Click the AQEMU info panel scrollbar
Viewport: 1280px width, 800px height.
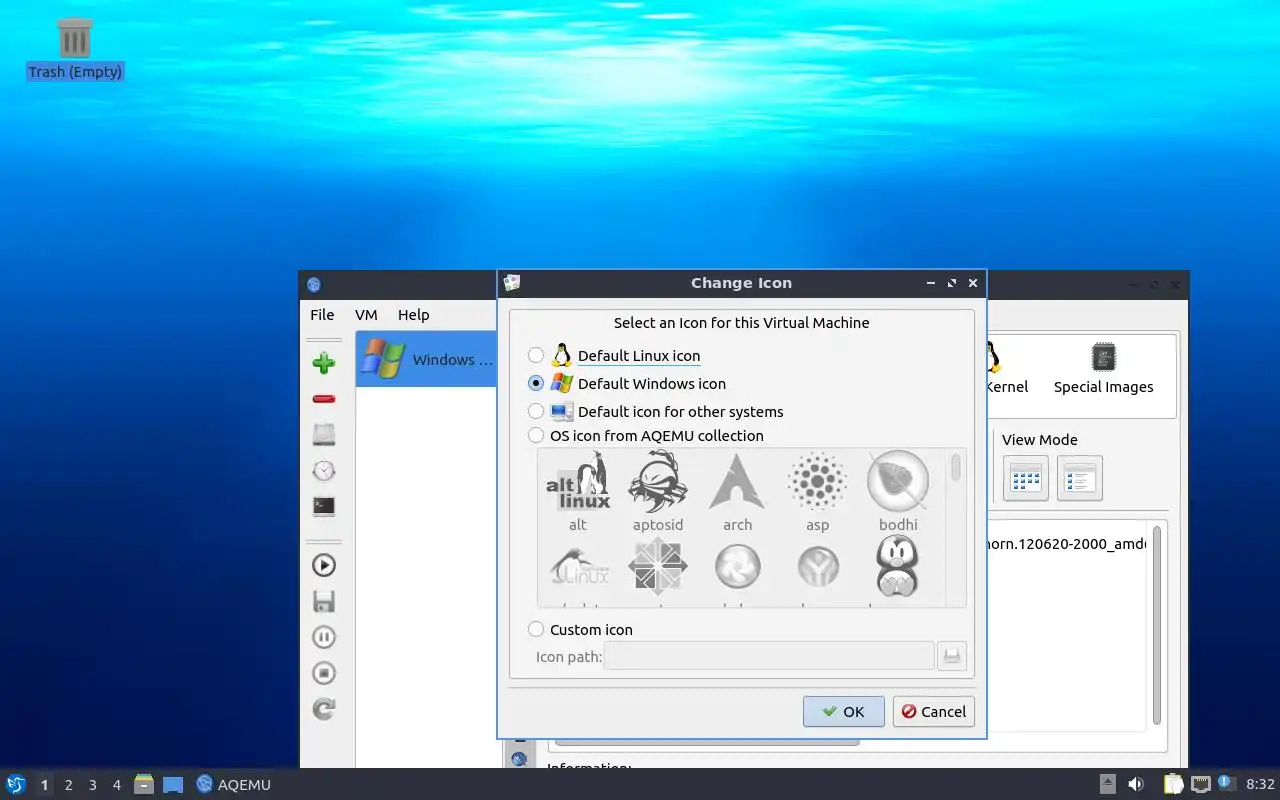[x=1157, y=624]
